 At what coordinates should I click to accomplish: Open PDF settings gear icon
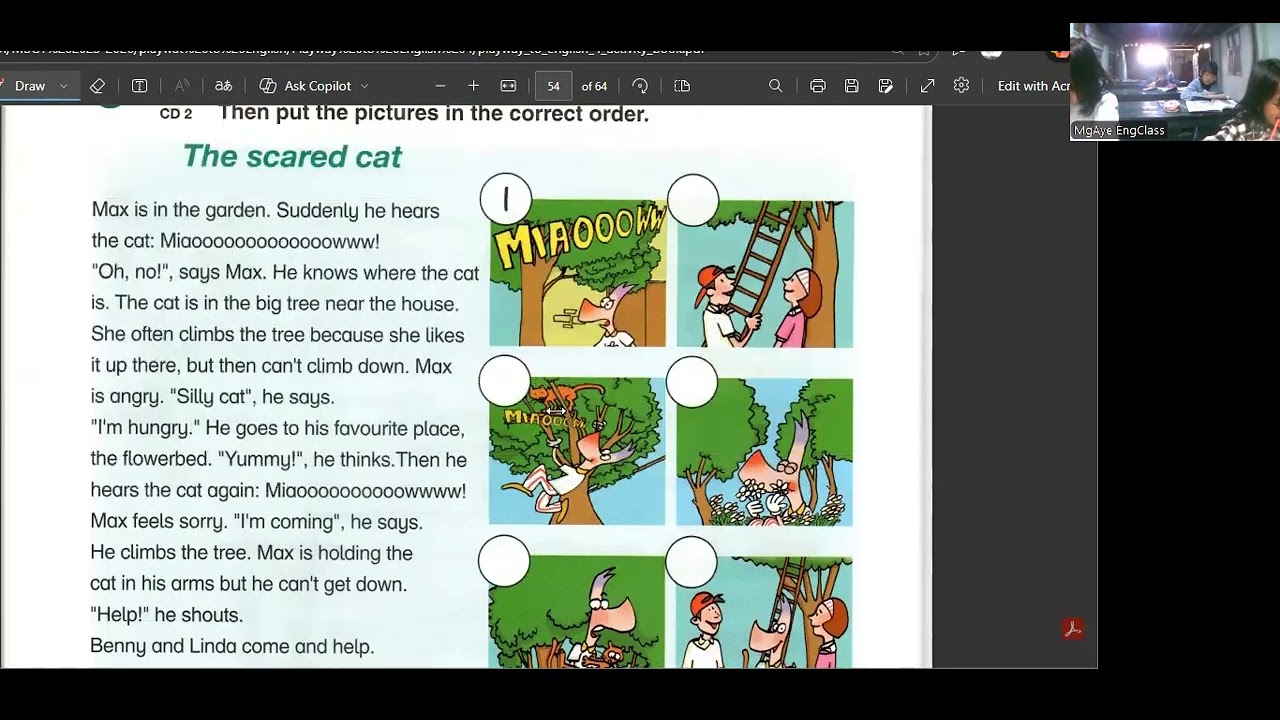tap(961, 86)
